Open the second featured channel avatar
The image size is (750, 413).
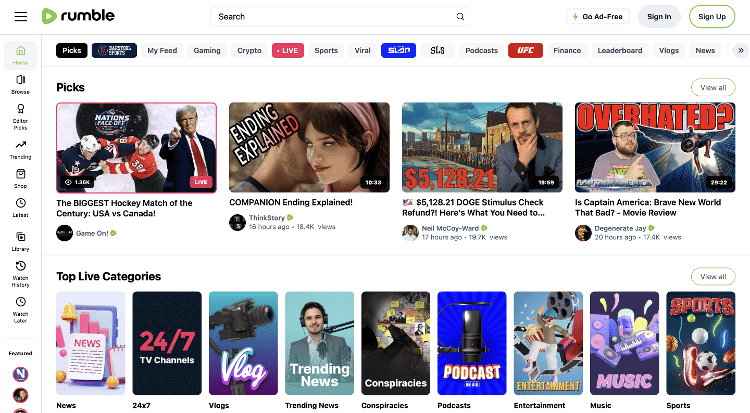20,395
